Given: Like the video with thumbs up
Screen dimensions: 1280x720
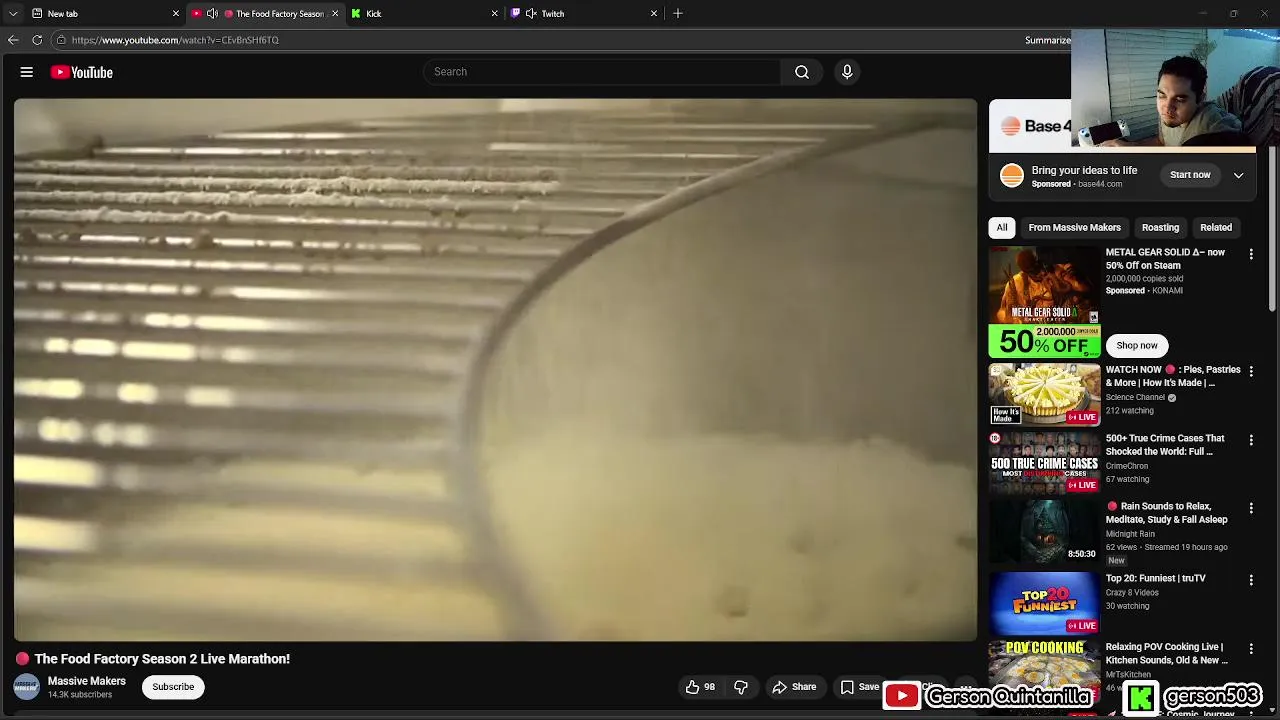Looking at the screenshot, I should (x=700, y=687).
